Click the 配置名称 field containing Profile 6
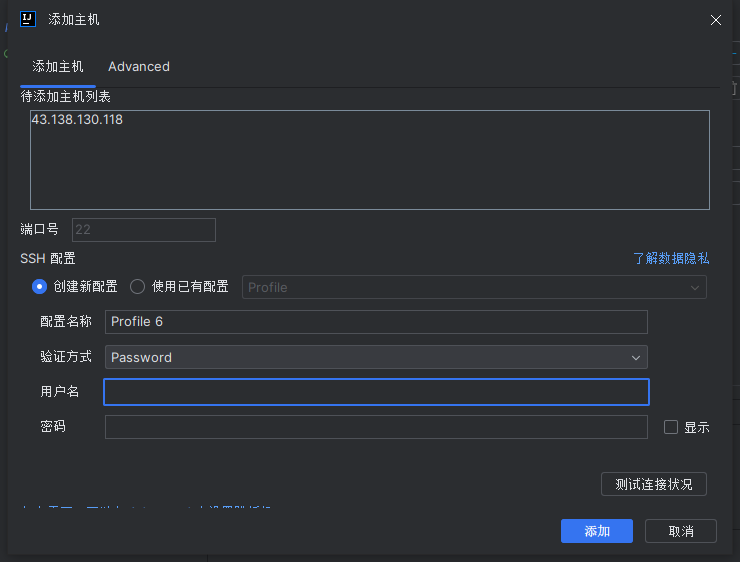 (x=376, y=322)
